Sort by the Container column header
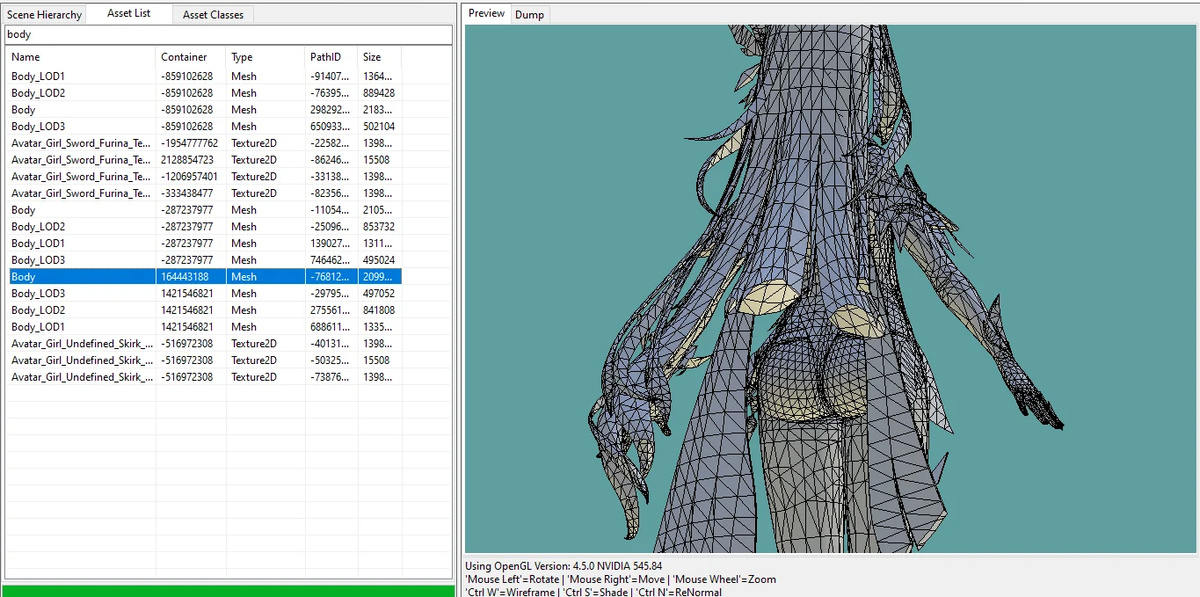This screenshot has height=597, width=1200. click(190, 57)
